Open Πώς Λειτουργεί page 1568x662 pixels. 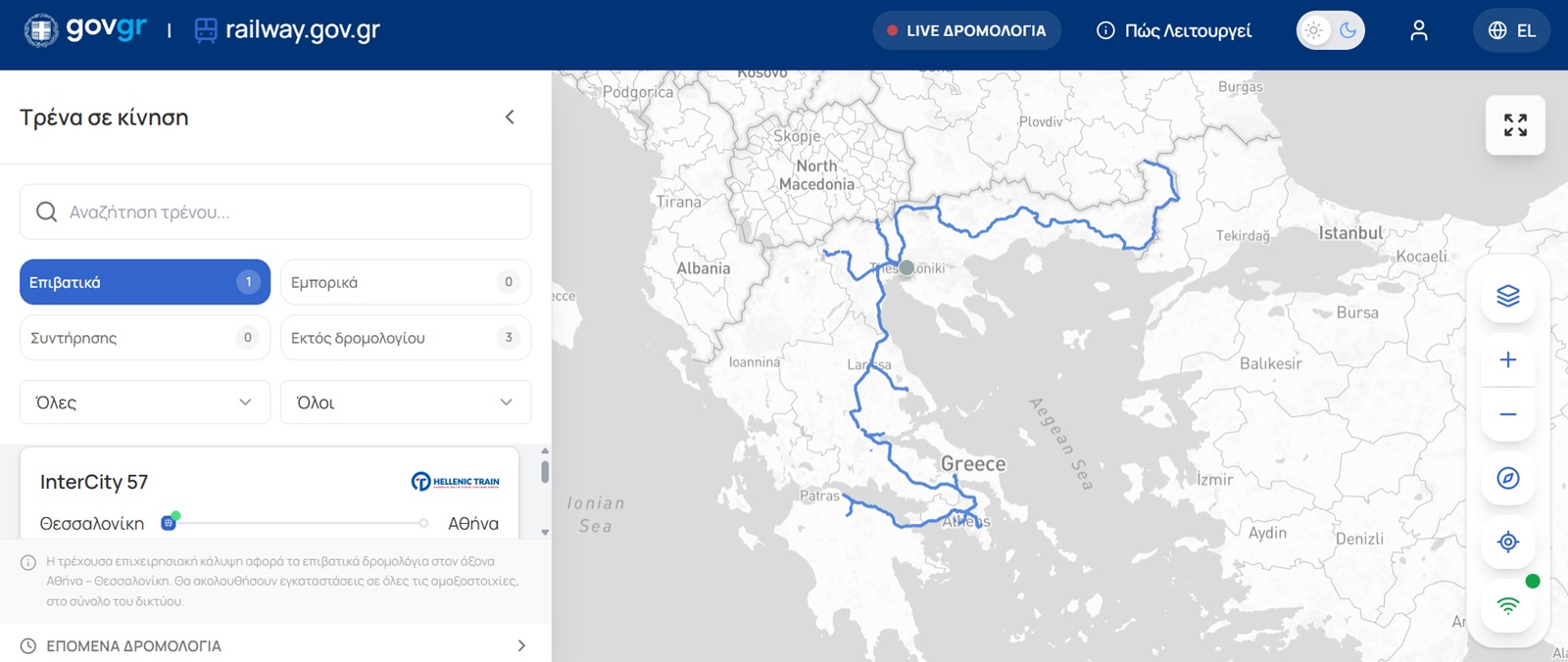(x=1174, y=31)
